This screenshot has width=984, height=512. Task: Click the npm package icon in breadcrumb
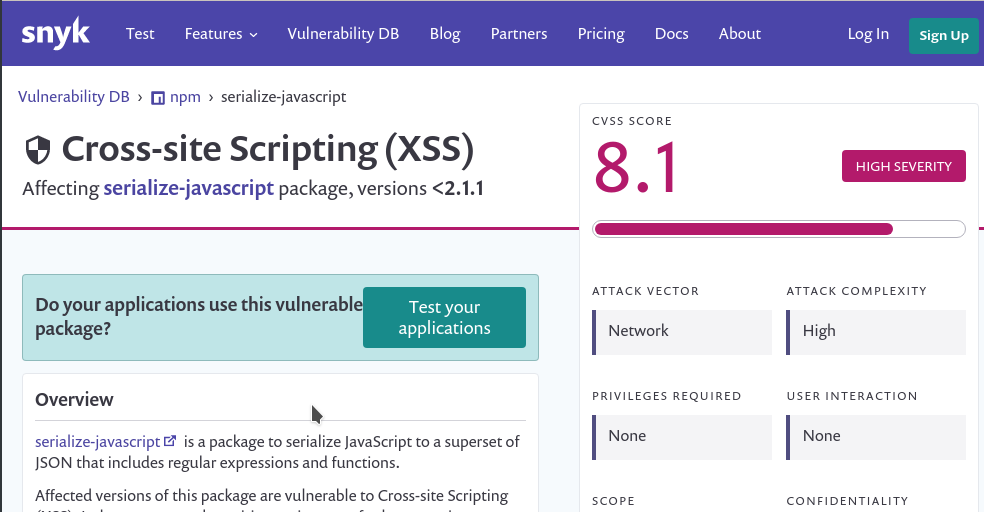point(158,98)
